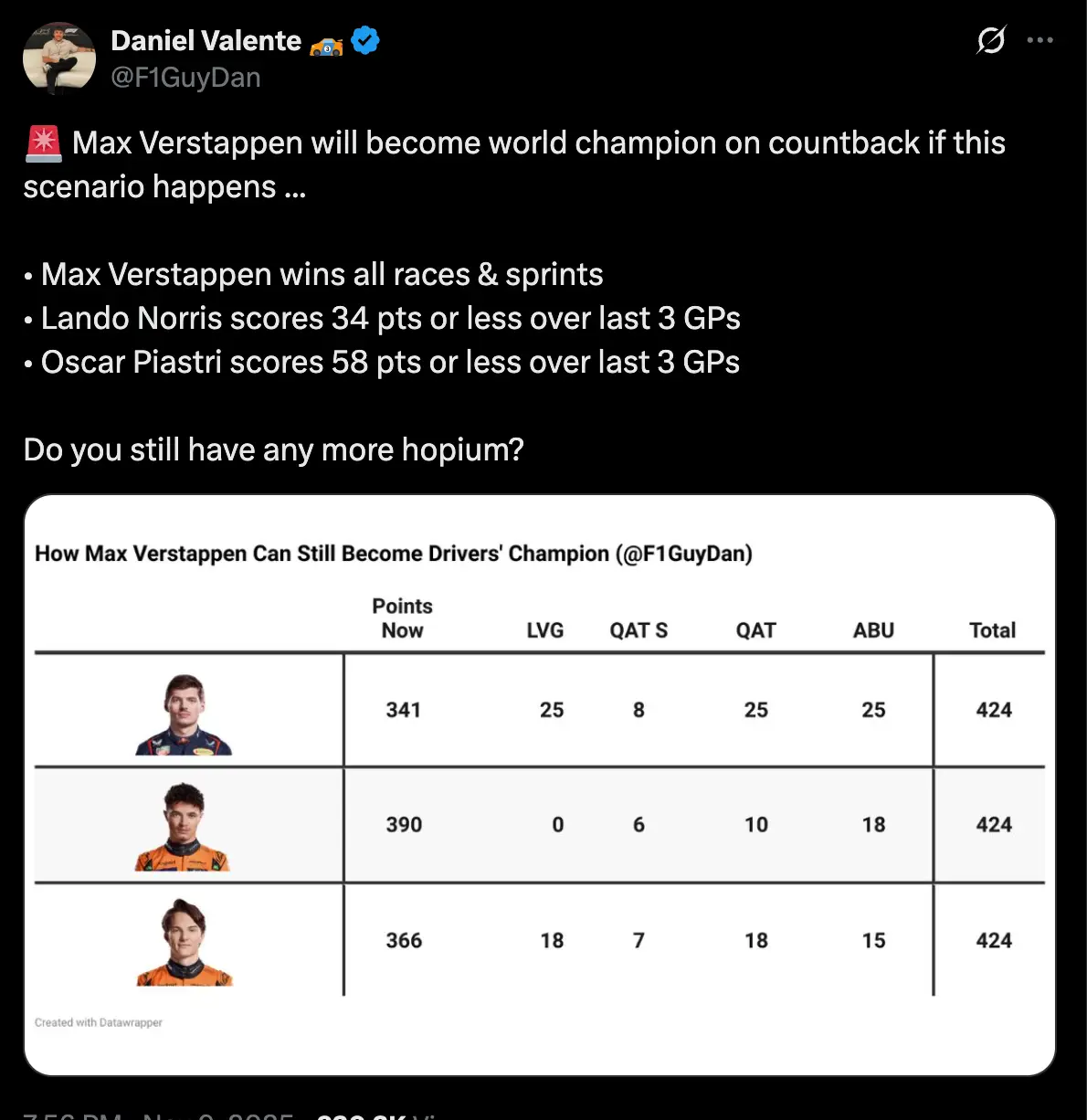Screen dimensions: 1087x1120
Task: Open Grok analysis for this post
Action: (x=992, y=40)
